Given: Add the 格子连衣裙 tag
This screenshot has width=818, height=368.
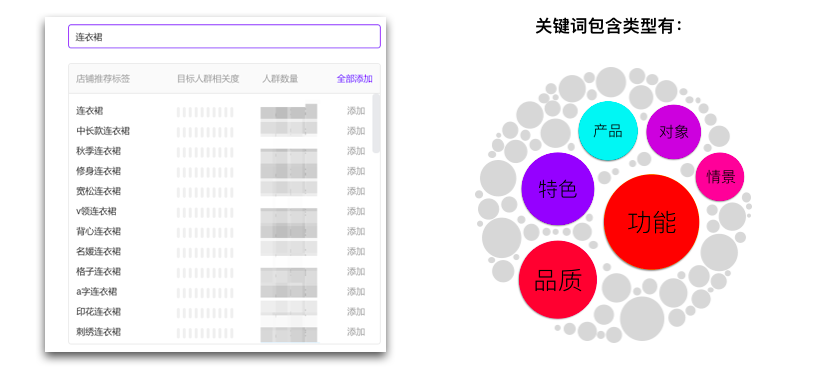Looking at the screenshot, I should click(356, 271).
